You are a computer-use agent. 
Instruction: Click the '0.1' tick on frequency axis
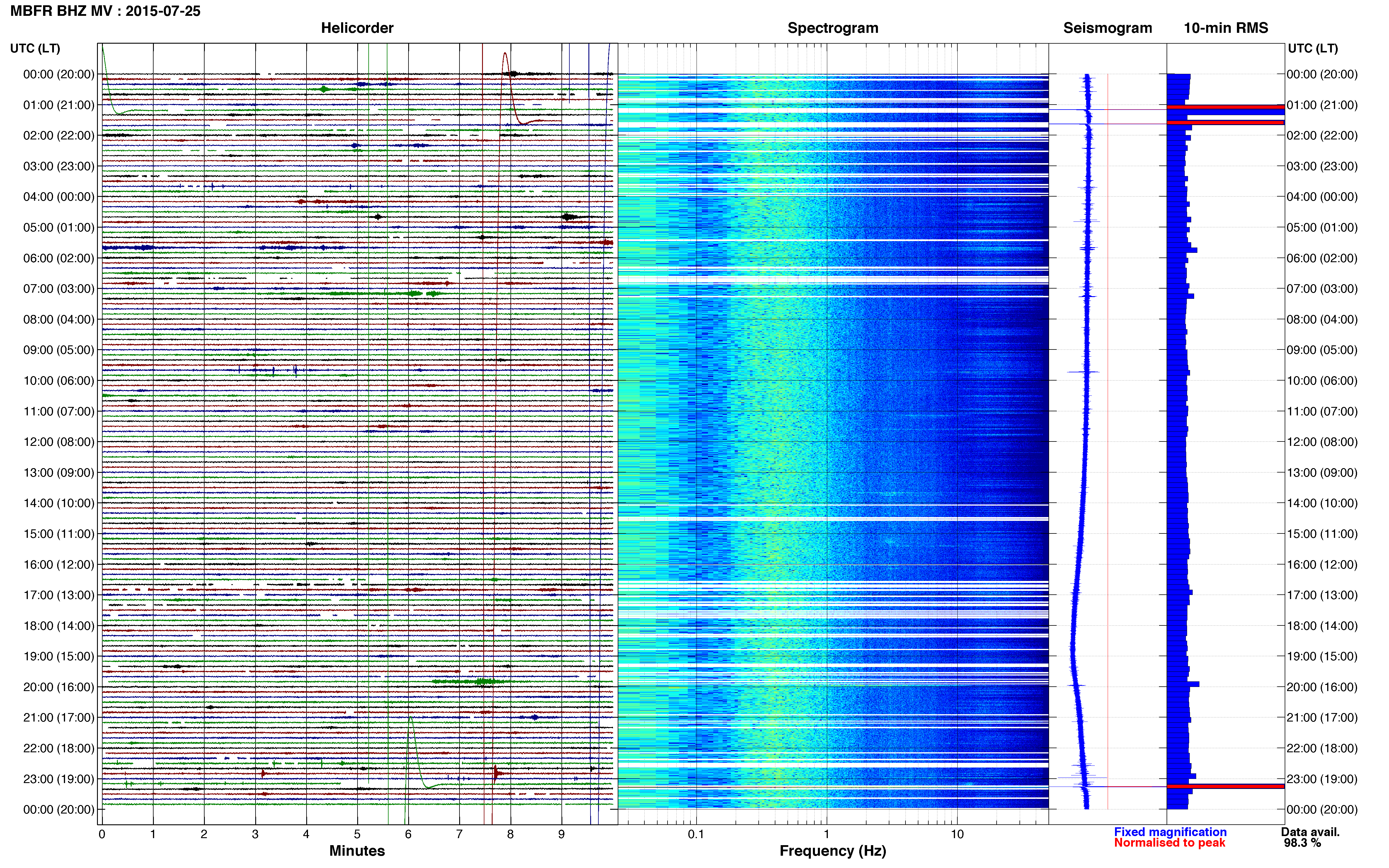(x=696, y=835)
